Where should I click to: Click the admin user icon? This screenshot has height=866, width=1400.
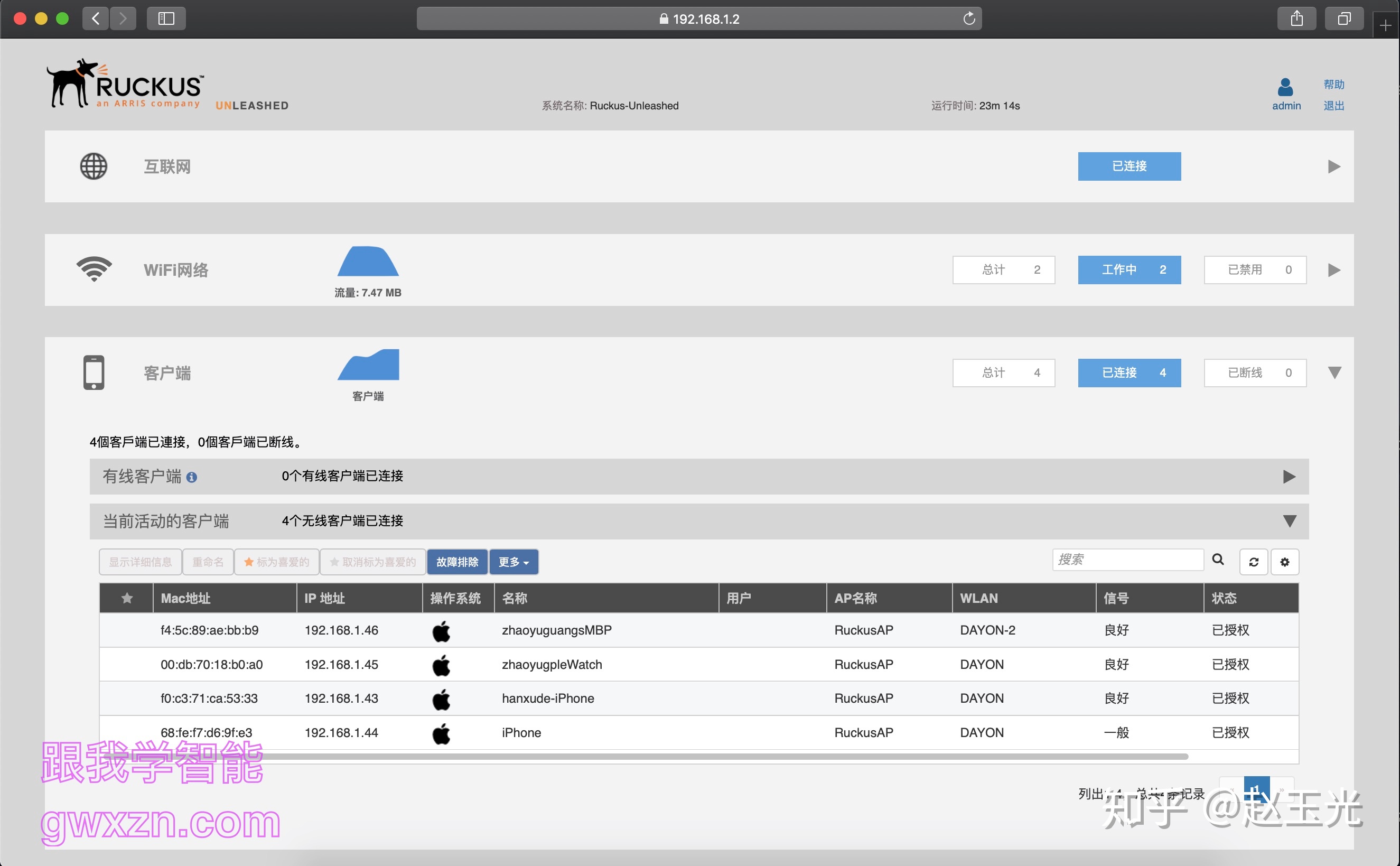1285,87
